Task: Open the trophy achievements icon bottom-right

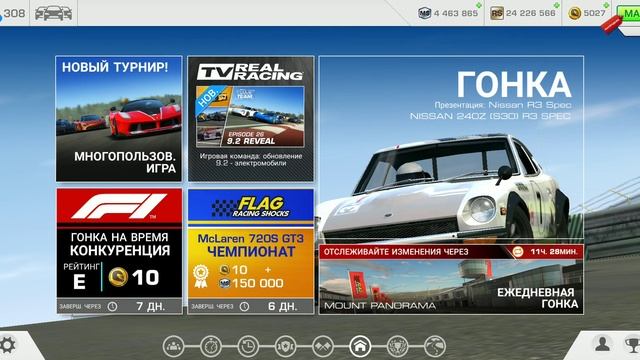Action: [x=633, y=345]
